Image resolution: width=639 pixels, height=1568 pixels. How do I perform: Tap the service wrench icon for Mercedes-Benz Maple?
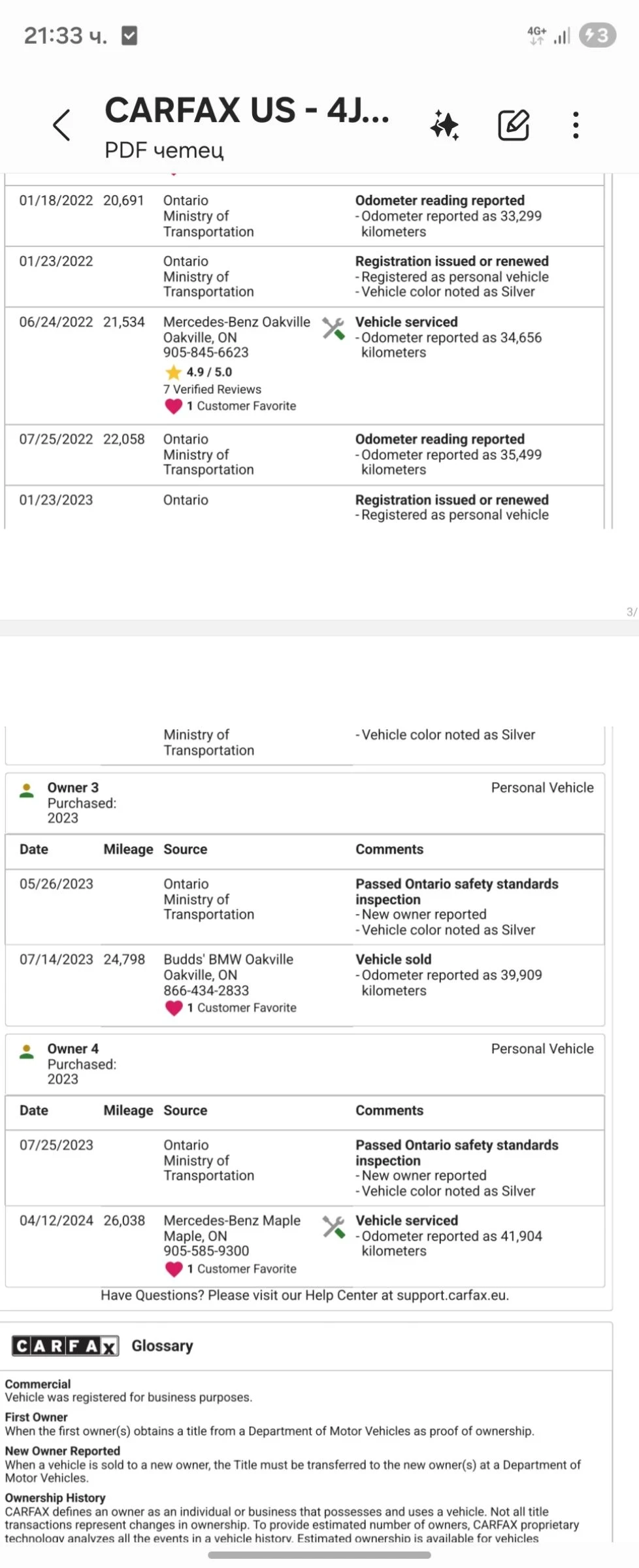pos(333,1227)
